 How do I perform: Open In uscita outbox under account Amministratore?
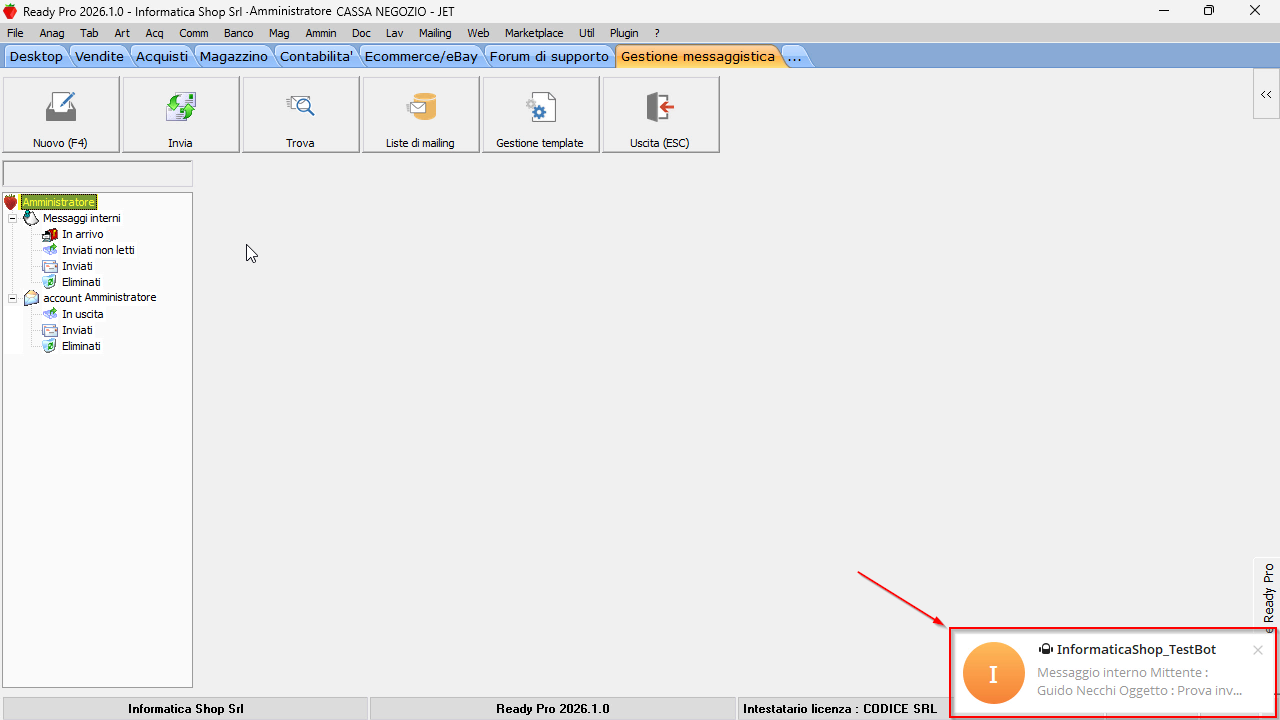pyautogui.click(x=82, y=314)
